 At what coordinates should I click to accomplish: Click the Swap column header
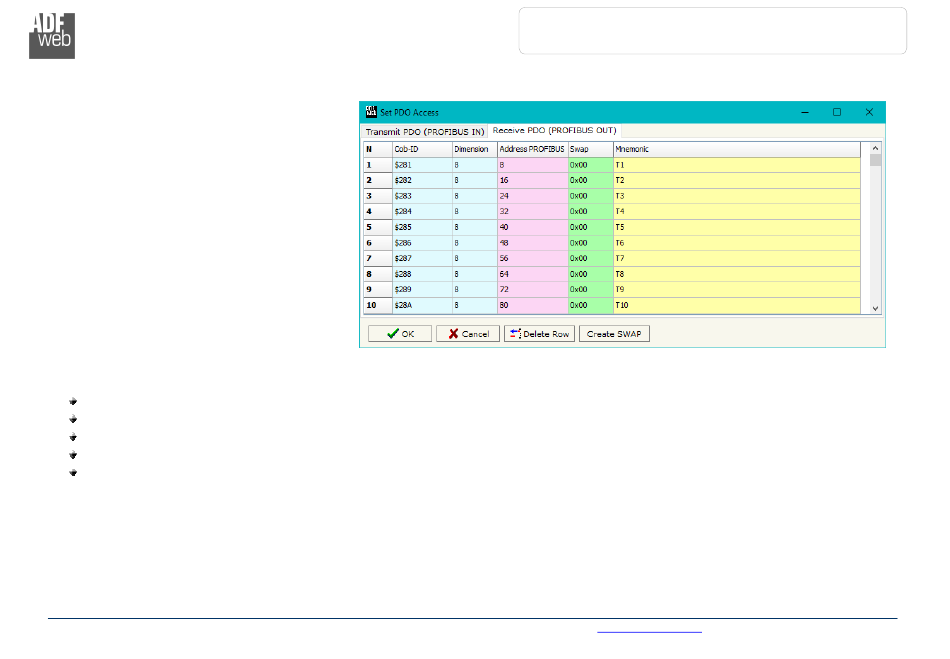pyautogui.click(x=591, y=149)
